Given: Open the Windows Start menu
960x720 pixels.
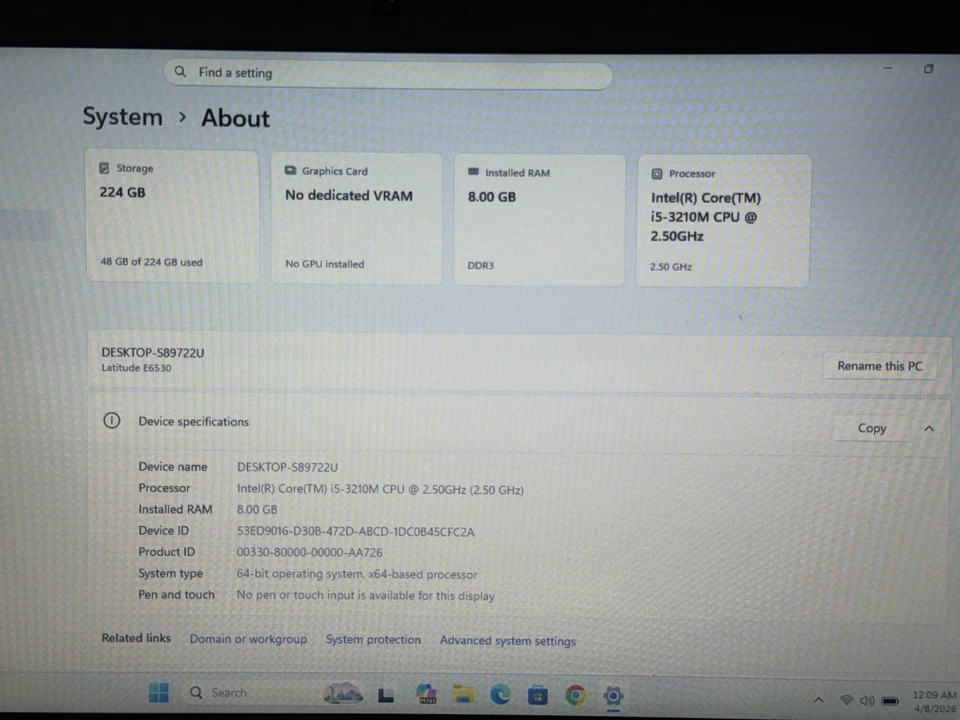Looking at the screenshot, I should point(159,692).
